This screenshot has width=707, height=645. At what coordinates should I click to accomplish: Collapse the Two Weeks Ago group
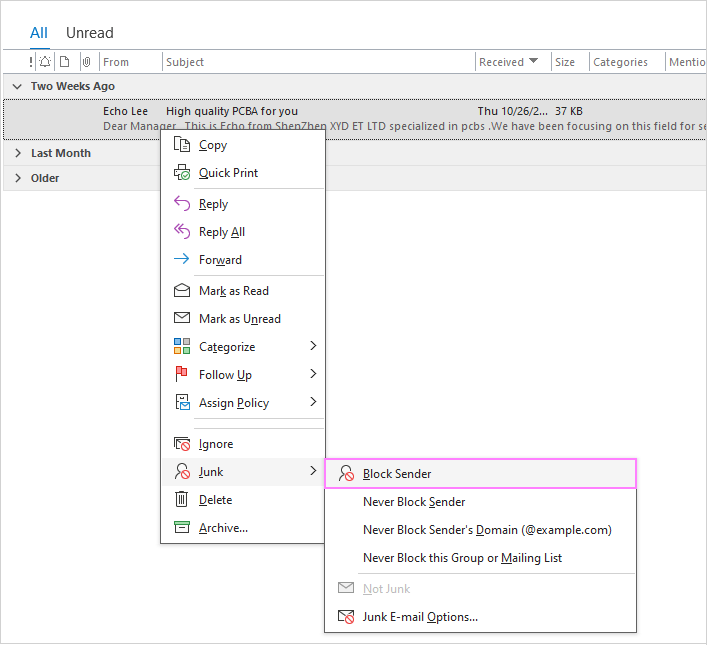coord(17,86)
